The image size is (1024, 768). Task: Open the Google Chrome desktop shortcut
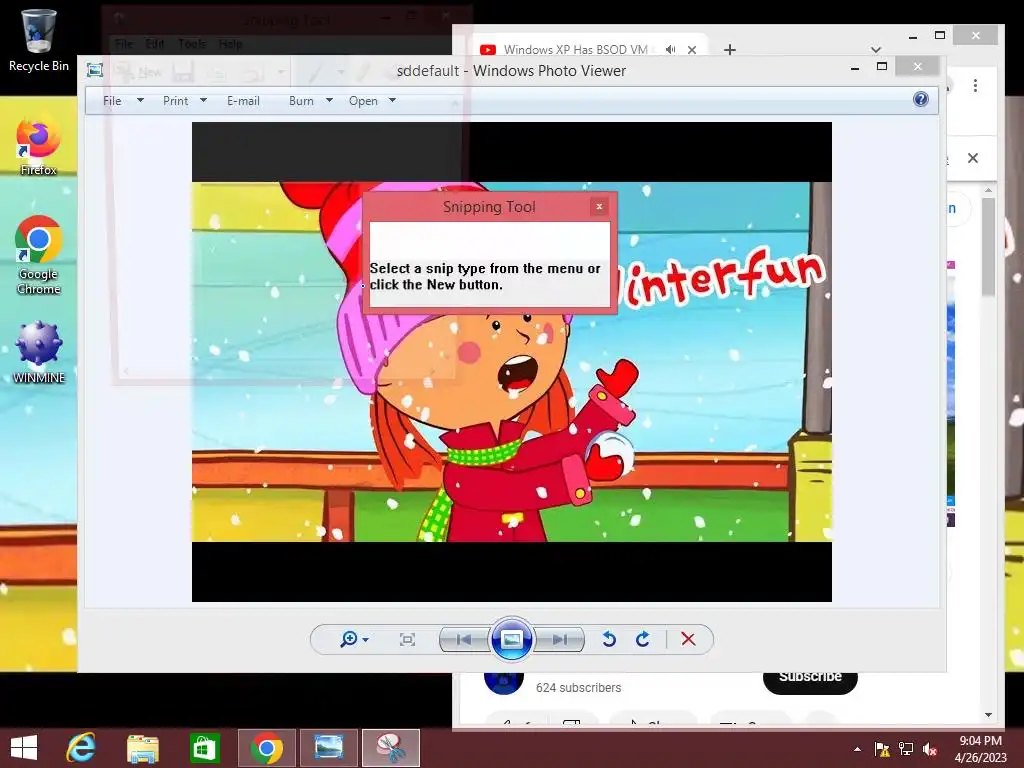pyautogui.click(x=38, y=255)
